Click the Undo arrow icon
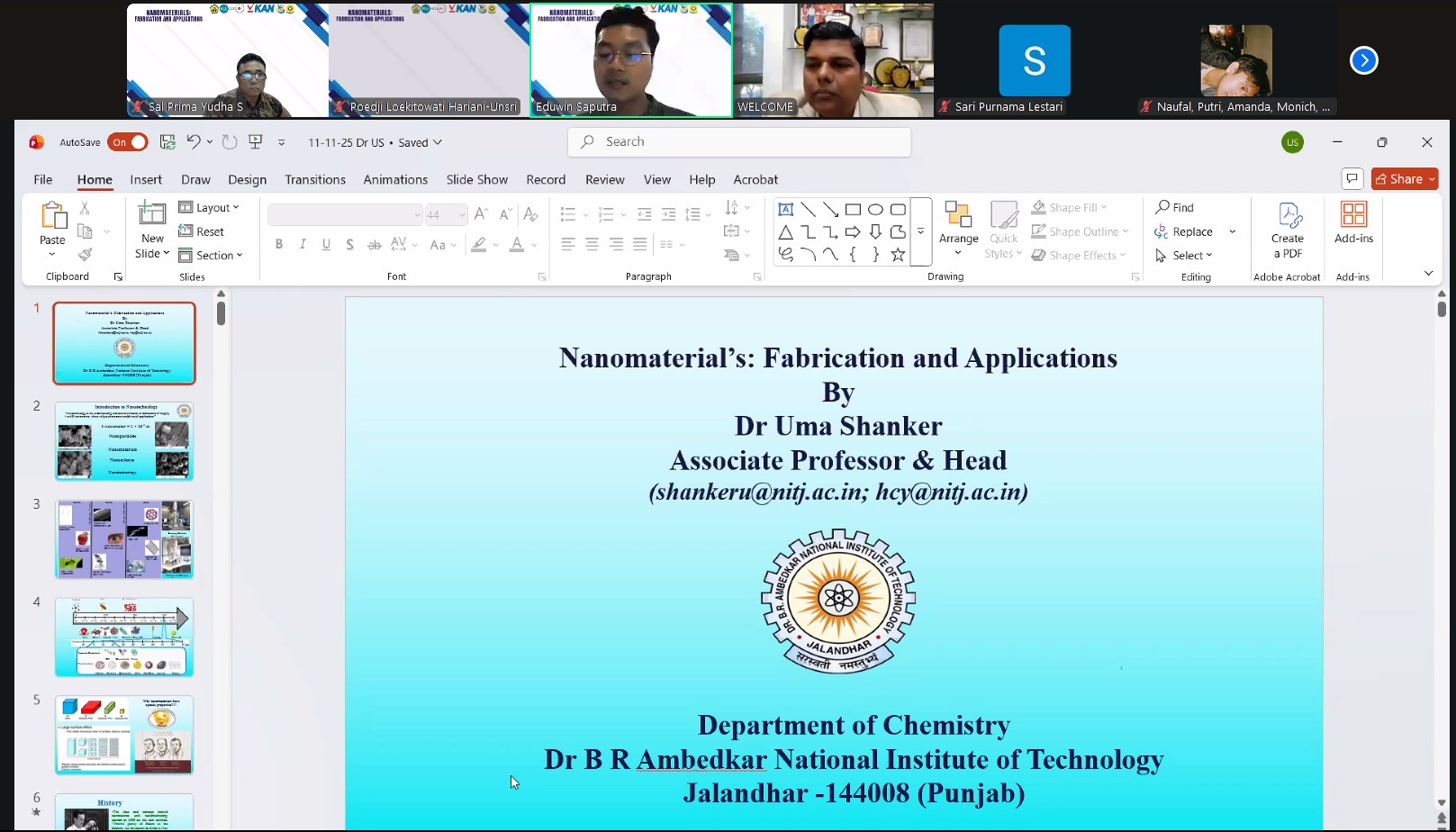Viewport: 1456px width, 832px height. pos(193,141)
